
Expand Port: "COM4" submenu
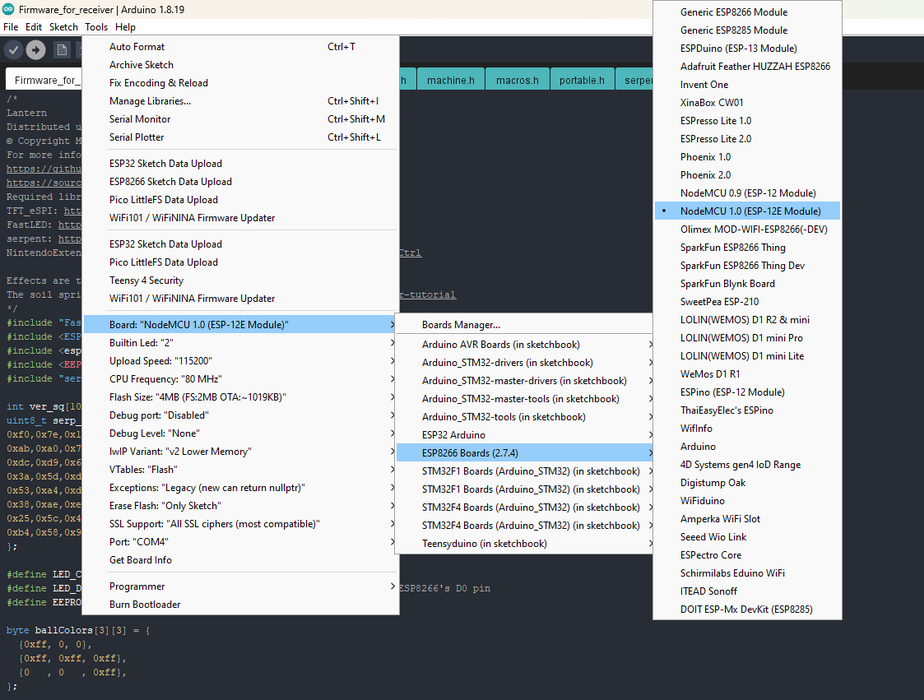tap(241, 542)
